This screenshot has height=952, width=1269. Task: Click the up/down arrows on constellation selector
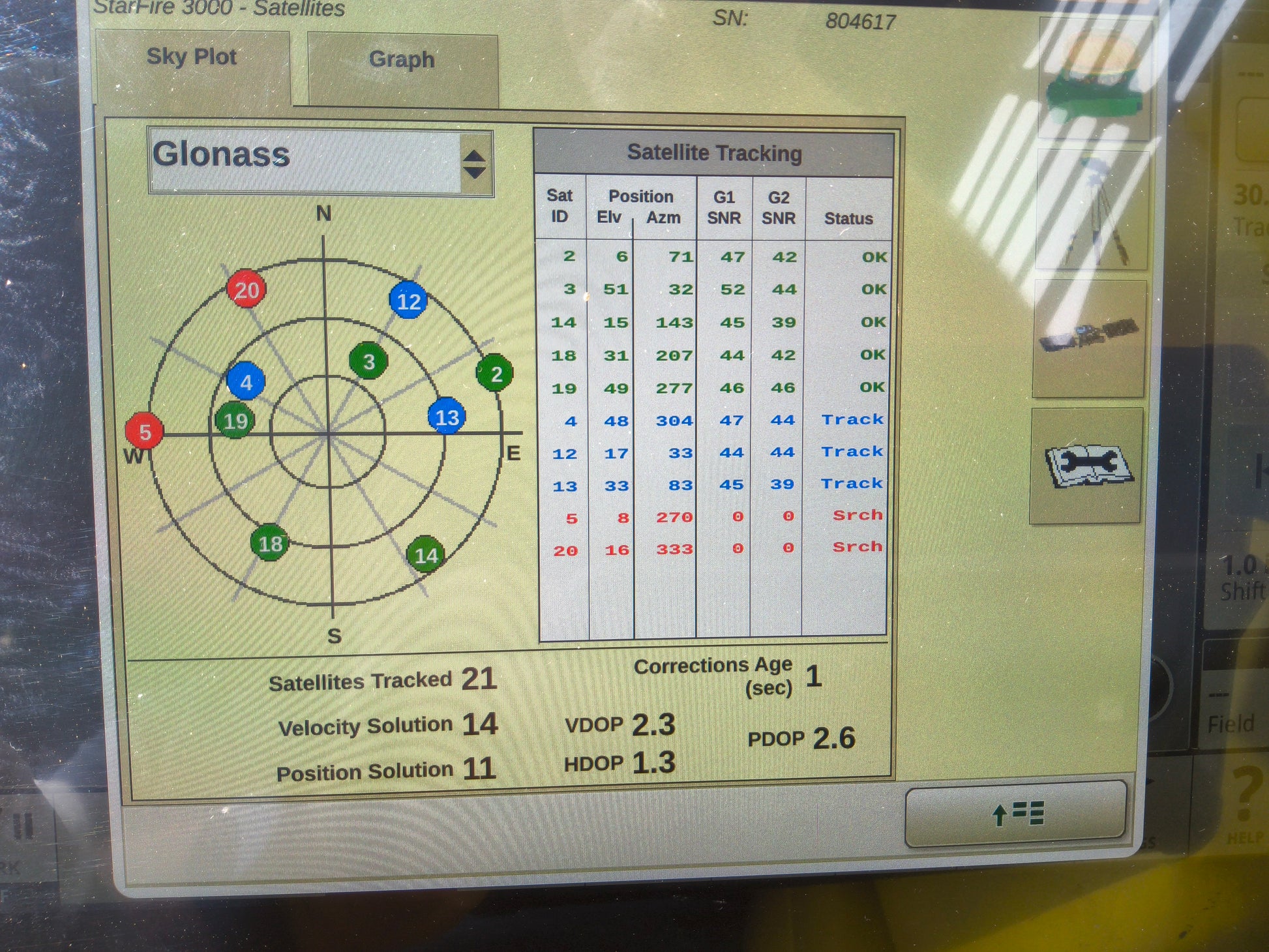(475, 164)
